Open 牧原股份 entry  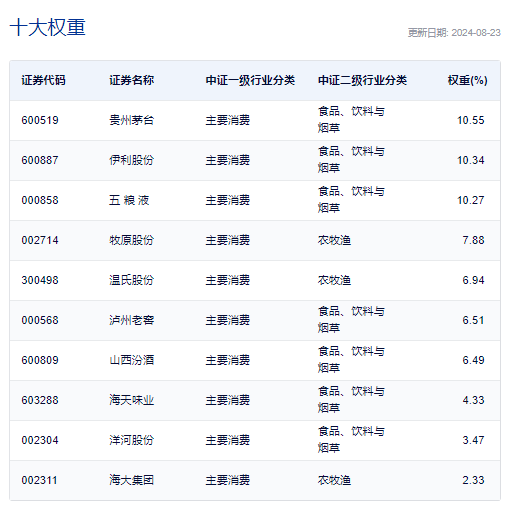[132, 240]
